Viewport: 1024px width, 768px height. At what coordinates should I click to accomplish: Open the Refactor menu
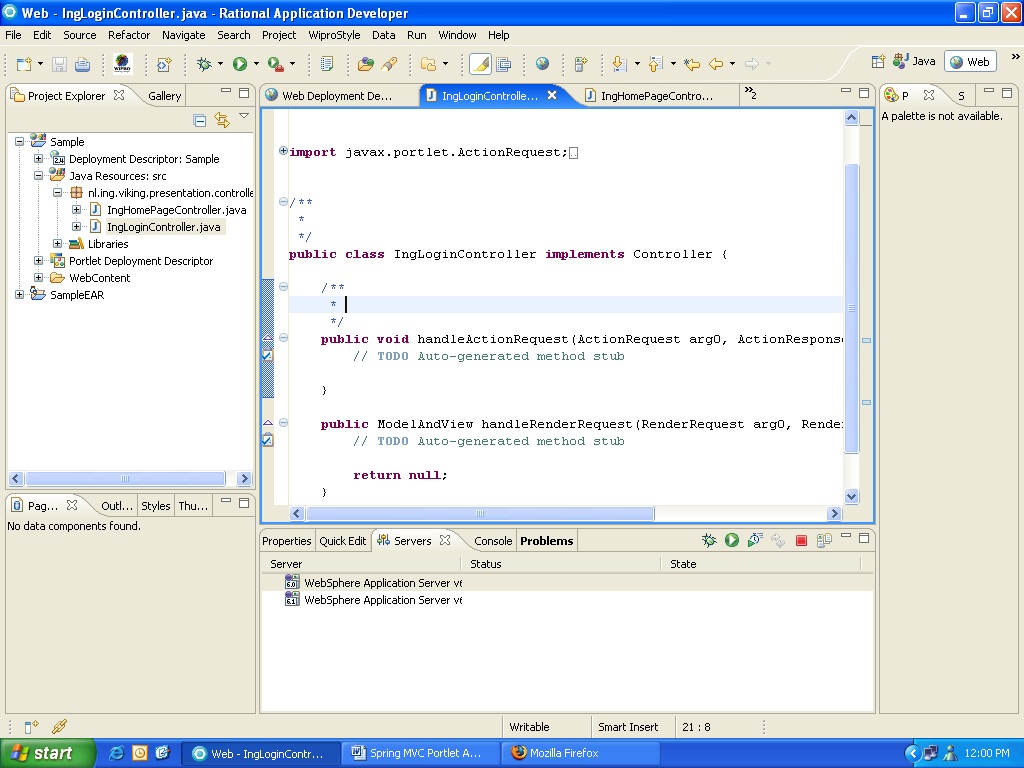128,35
